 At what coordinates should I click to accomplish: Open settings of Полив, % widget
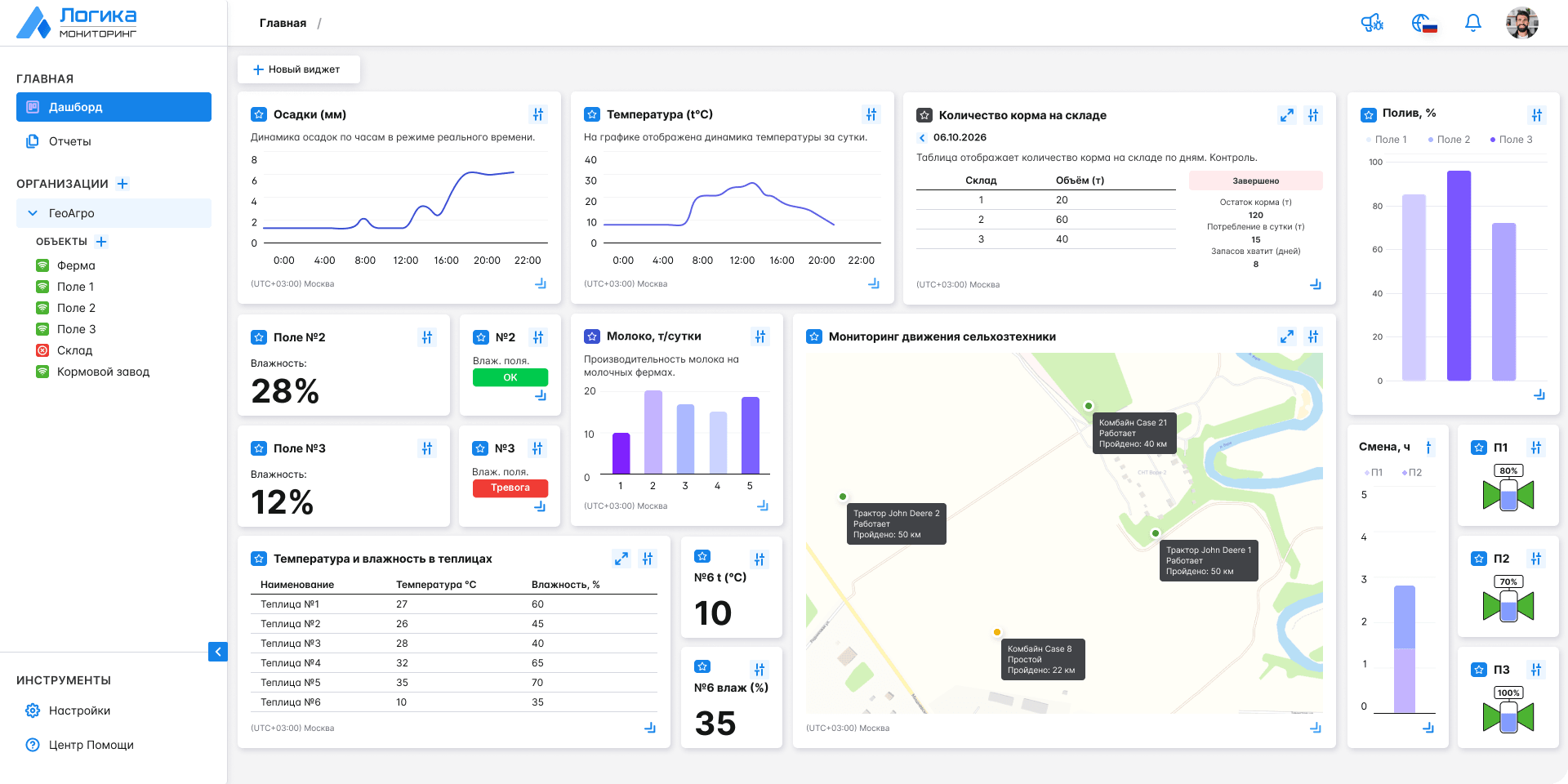[1537, 115]
